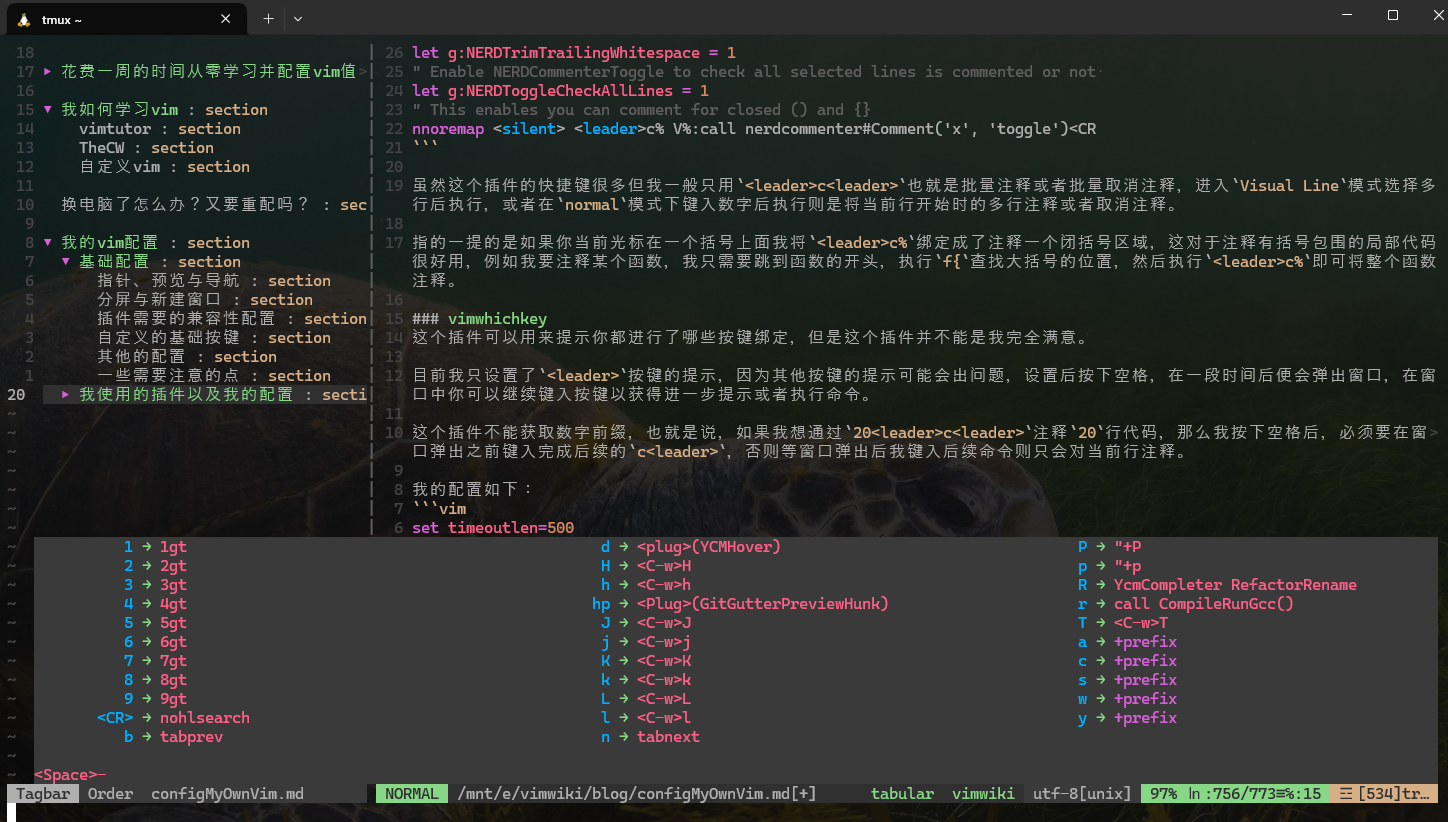The height and width of the screenshot is (822, 1448).
Task: Click let g:NERDToggleCheckAllLines = 1 line
Action: (x=560, y=91)
